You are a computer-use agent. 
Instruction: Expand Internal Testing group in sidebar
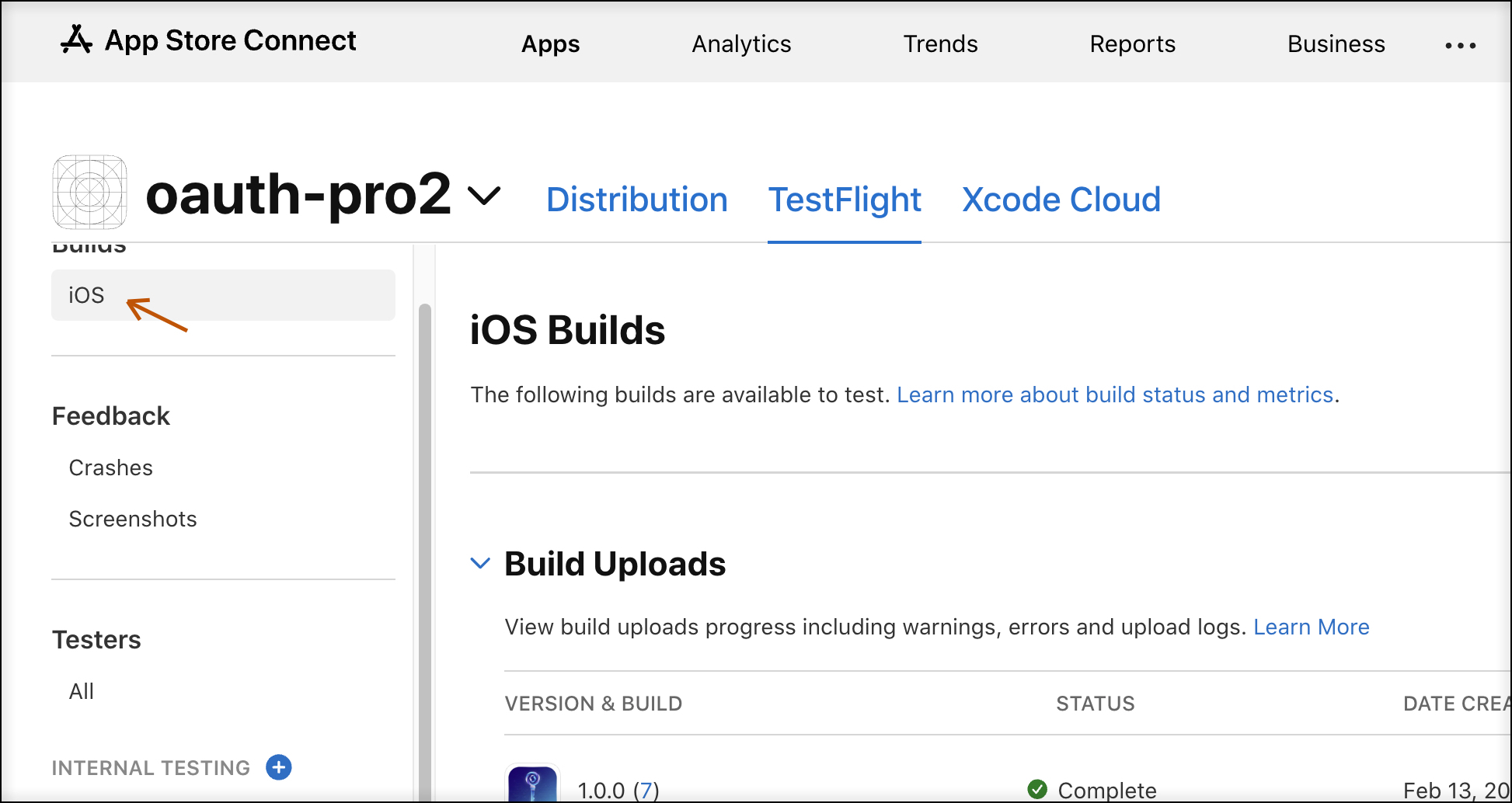[152, 767]
